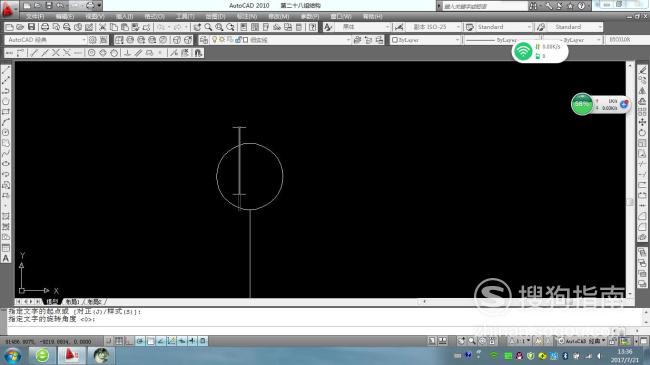
Task: Open the ByLayer color control dropdown
Action: click(x=425, y=40)
